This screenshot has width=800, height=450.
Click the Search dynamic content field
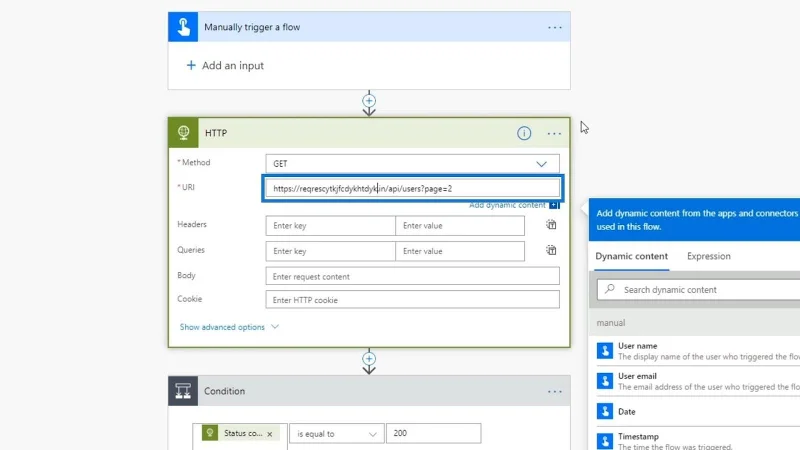coord(699,289)
